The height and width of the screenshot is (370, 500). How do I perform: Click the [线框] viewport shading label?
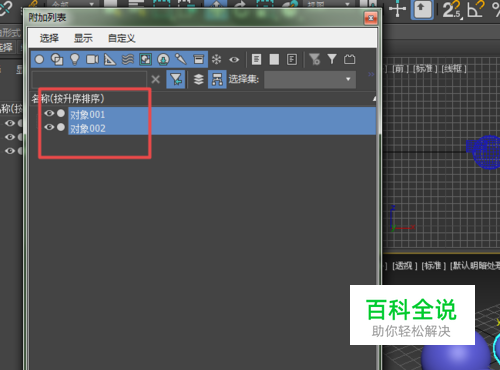(x=454, y=69)
